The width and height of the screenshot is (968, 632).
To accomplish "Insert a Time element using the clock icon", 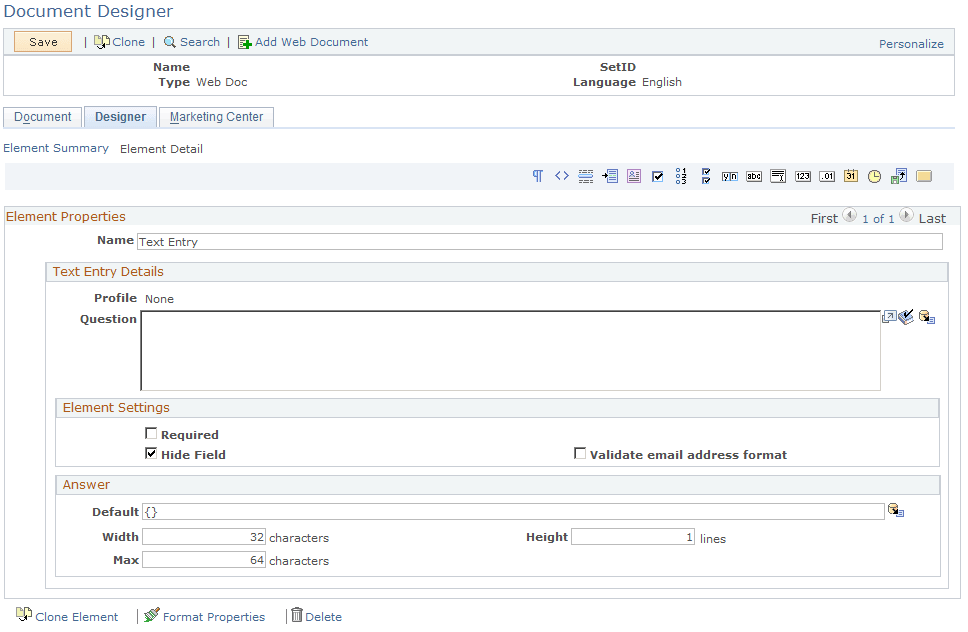I will pyautogui.click(x=874, y=175).
